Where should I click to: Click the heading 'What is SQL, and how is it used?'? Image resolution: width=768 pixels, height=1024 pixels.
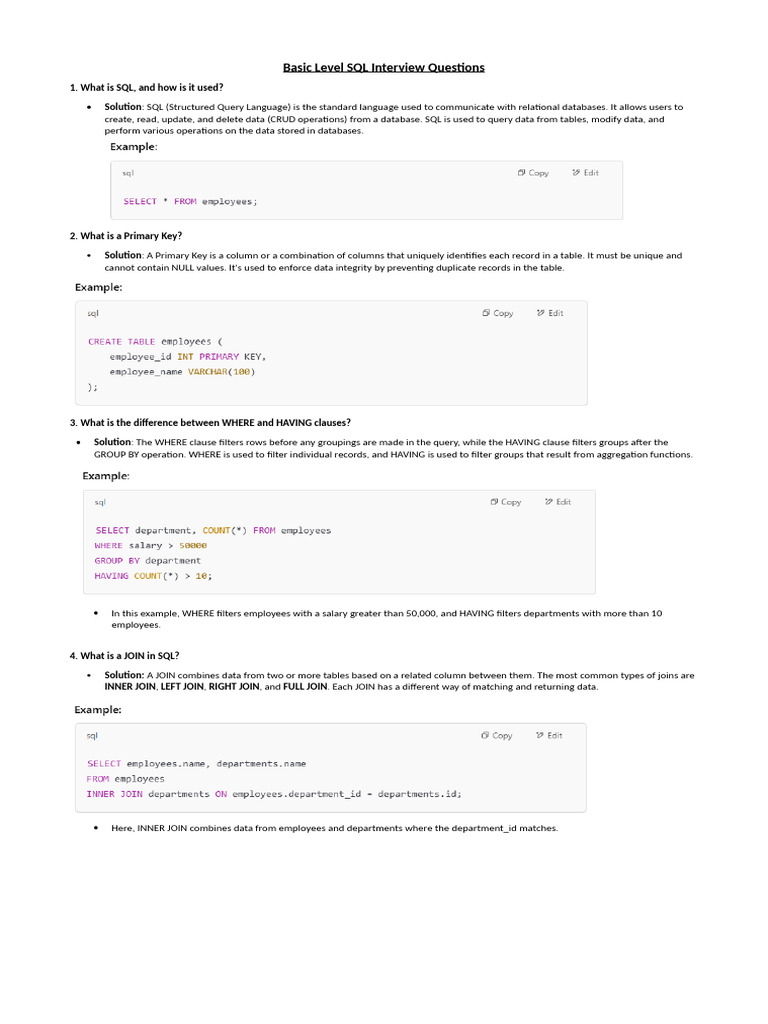[x=147, y=87]
